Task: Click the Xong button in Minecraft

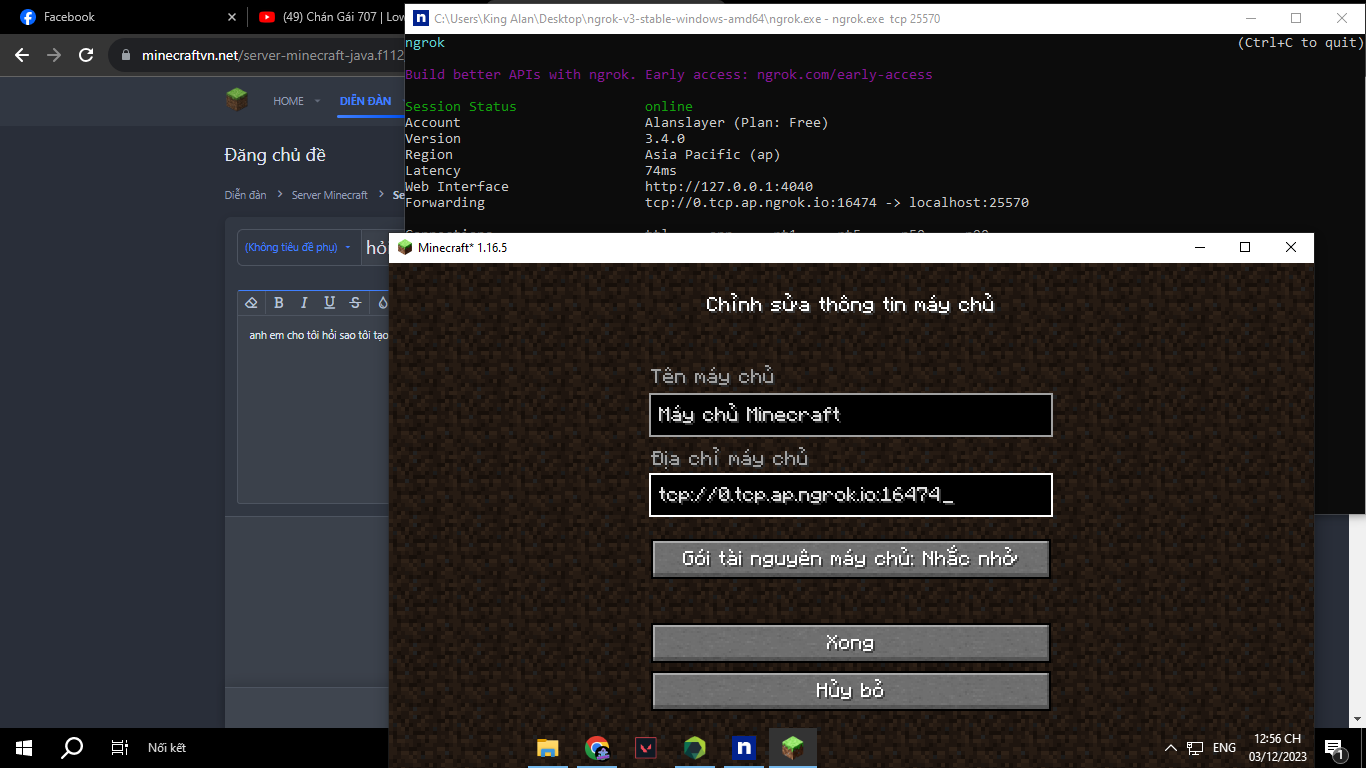Action: point(850,643)
